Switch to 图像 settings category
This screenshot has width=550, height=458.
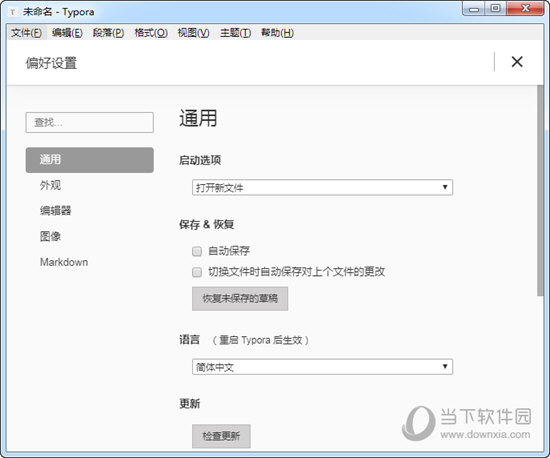coord(50,236)
